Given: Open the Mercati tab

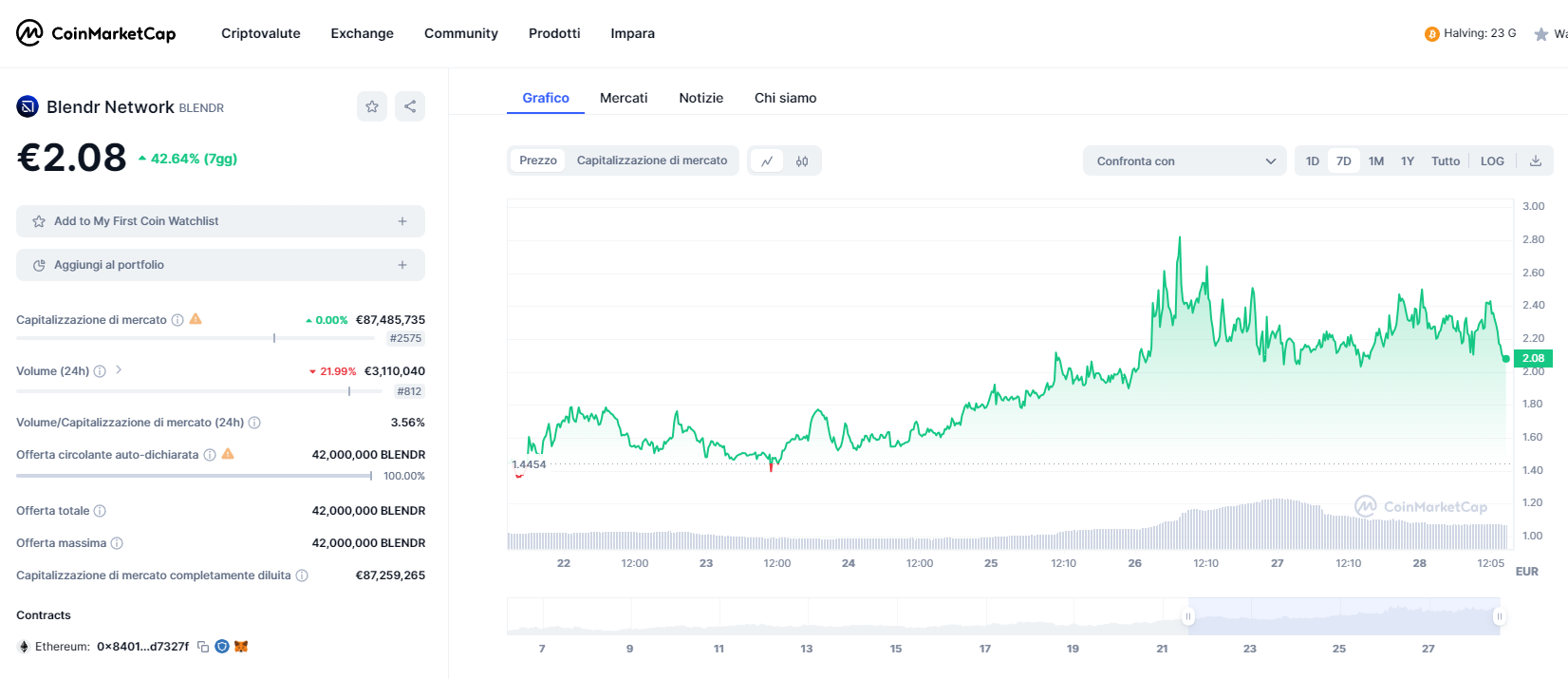Looking at the screenshot, I should (x=624, y=98).
